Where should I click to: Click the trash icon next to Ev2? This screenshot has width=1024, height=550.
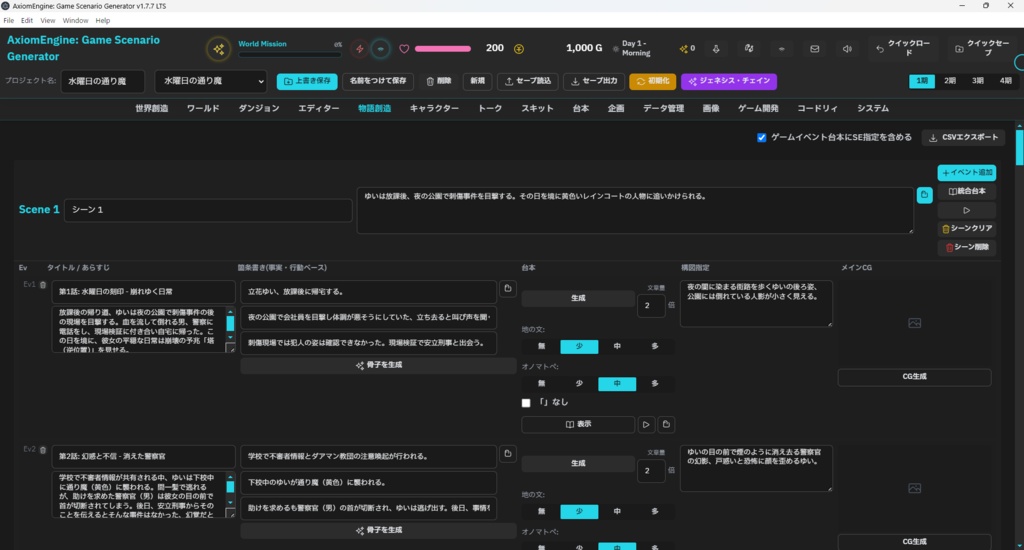point(43,450)
